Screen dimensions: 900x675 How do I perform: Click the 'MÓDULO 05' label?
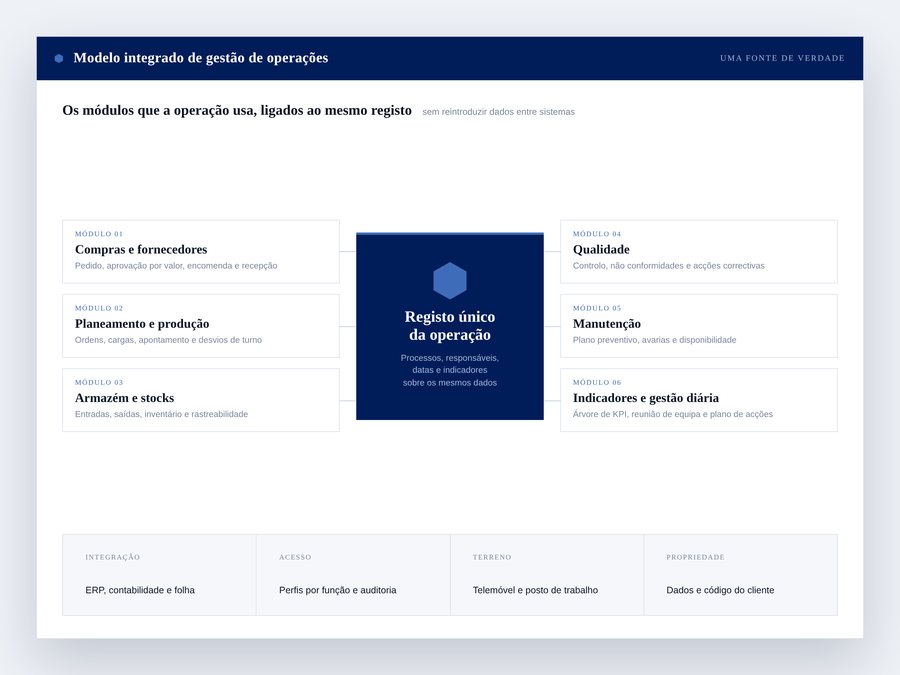coord(597,308)
